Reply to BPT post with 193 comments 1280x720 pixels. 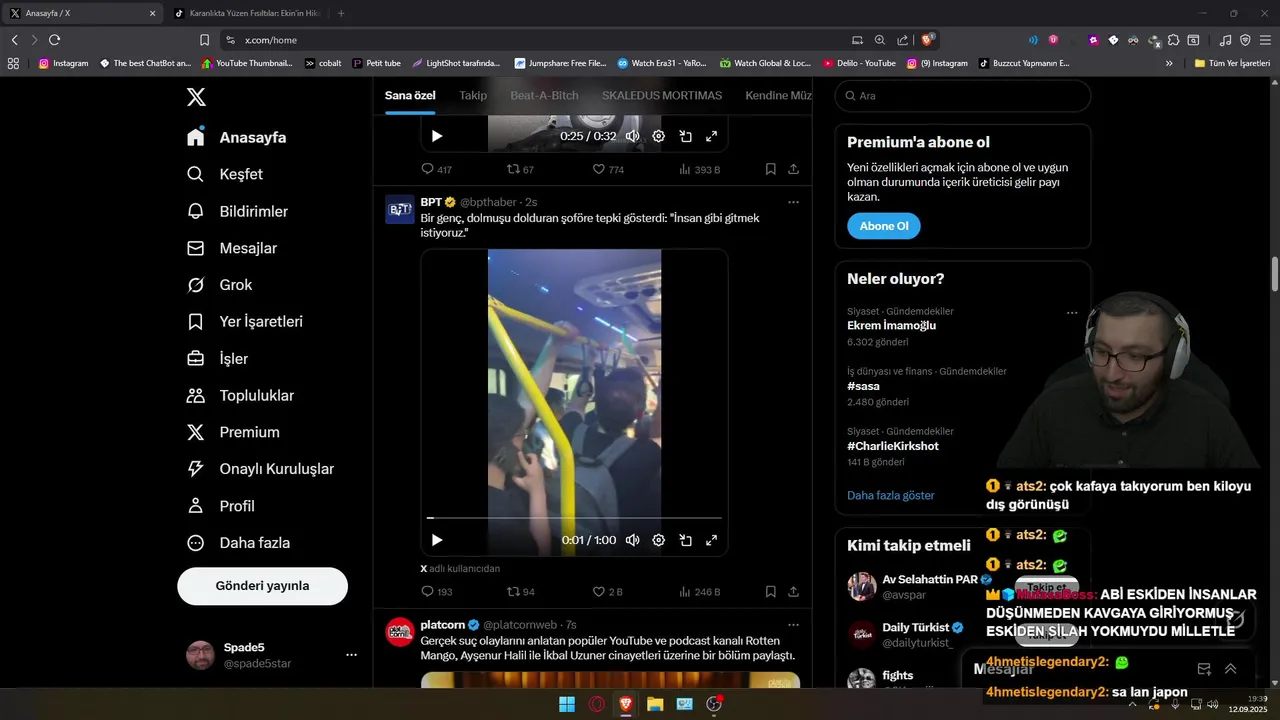[x=437, y=592]
